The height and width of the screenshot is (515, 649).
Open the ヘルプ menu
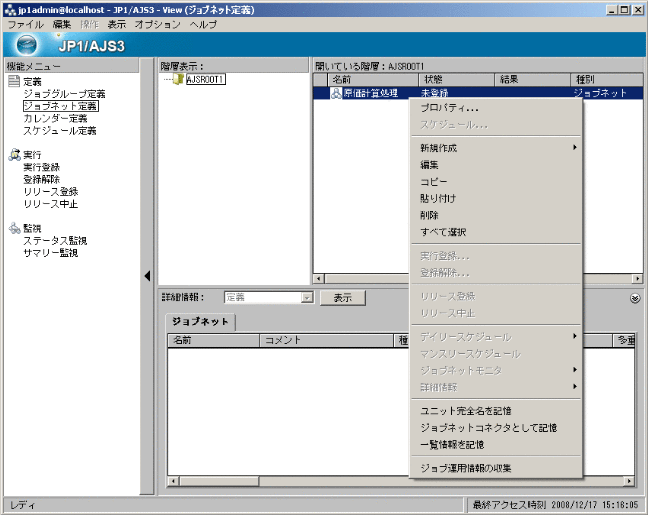(x=203, y=24)
